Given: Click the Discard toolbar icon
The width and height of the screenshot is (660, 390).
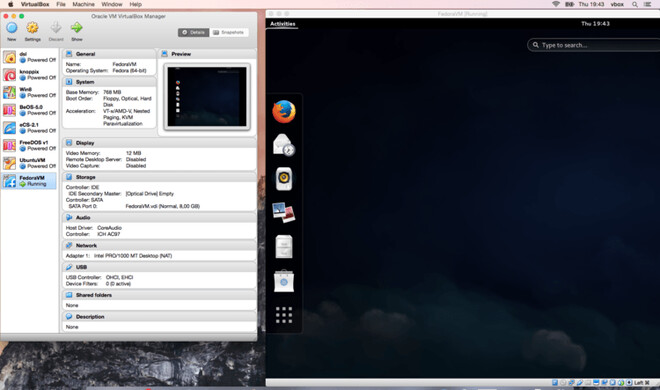Looking at the screenshot, I should click(x=56, y=28).
